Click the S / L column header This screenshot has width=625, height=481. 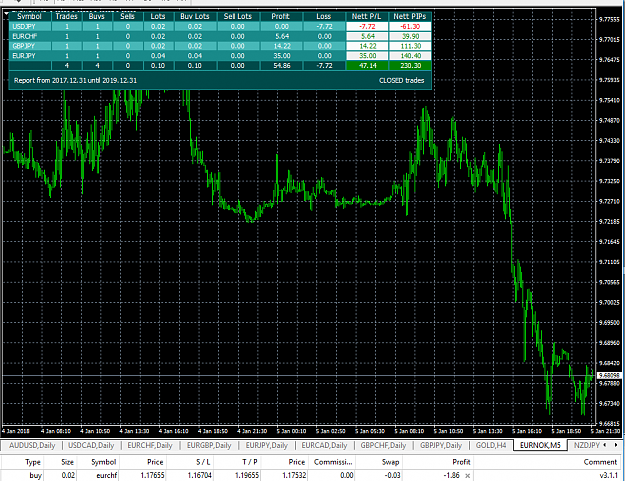point(203,462)
